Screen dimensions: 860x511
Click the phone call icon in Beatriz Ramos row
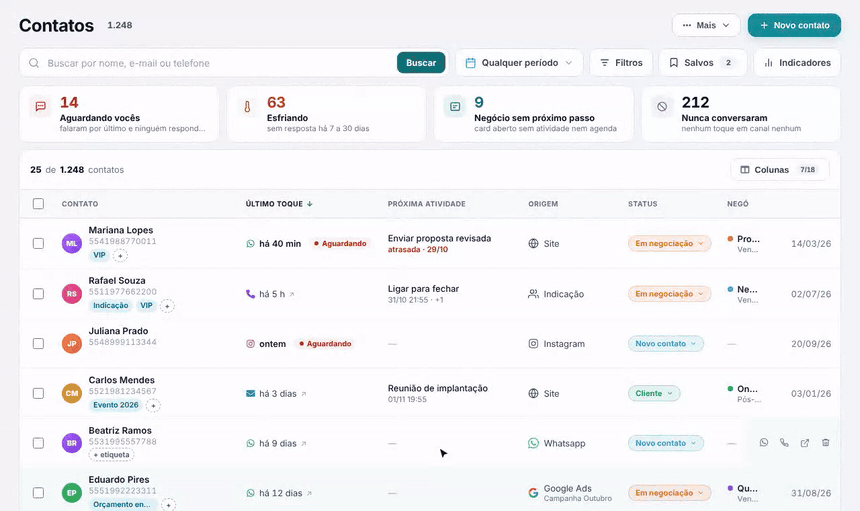click(x=784, y=442)
